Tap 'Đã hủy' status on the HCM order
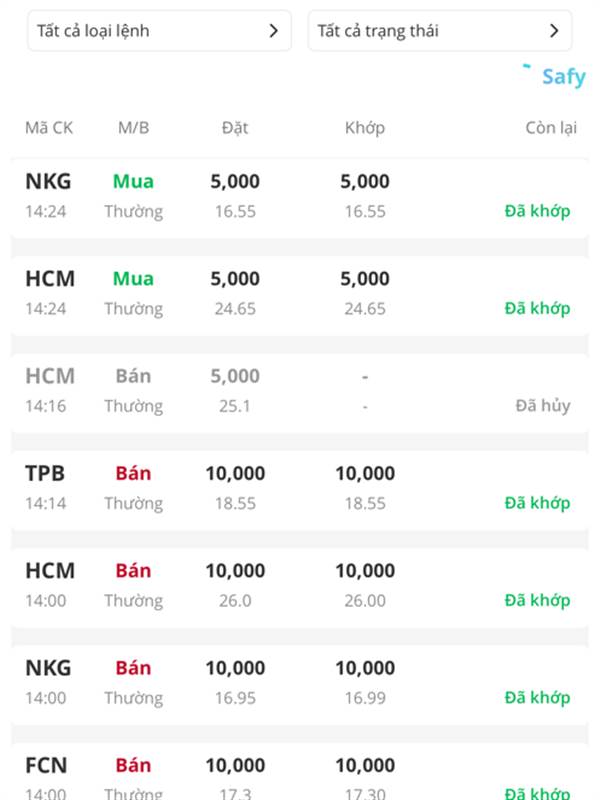The height and width of the screenshot is (800, 600). 542,406
